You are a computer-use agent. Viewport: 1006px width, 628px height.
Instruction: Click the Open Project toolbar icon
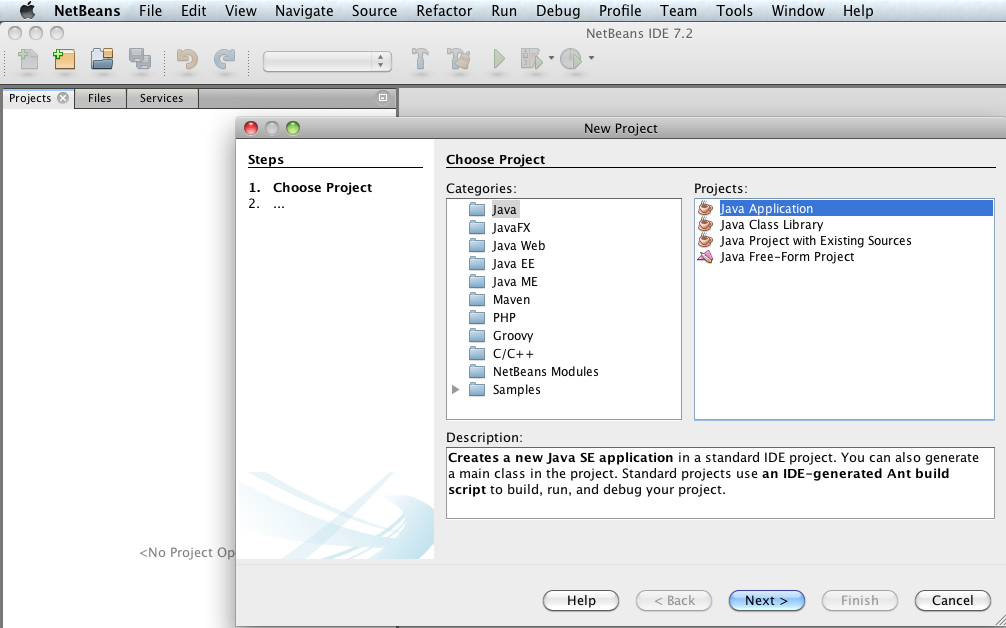(x=102, y=59)
